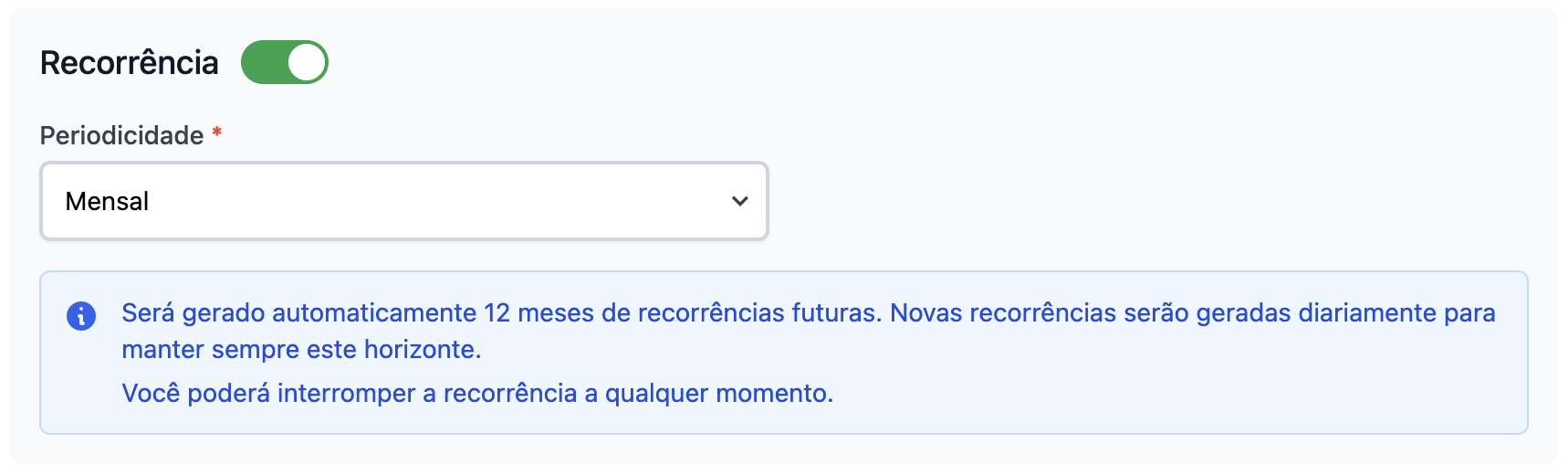
Task: Click the green track of the recurrence switch
Action: pyautogui.click(x=264, y=62)
